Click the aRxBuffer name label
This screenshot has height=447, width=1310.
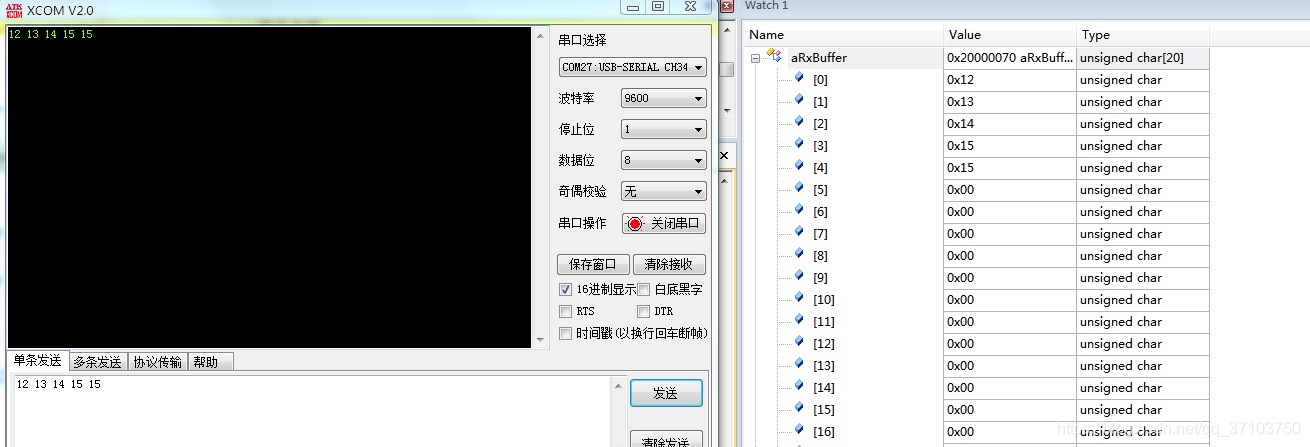pos(818,58)
